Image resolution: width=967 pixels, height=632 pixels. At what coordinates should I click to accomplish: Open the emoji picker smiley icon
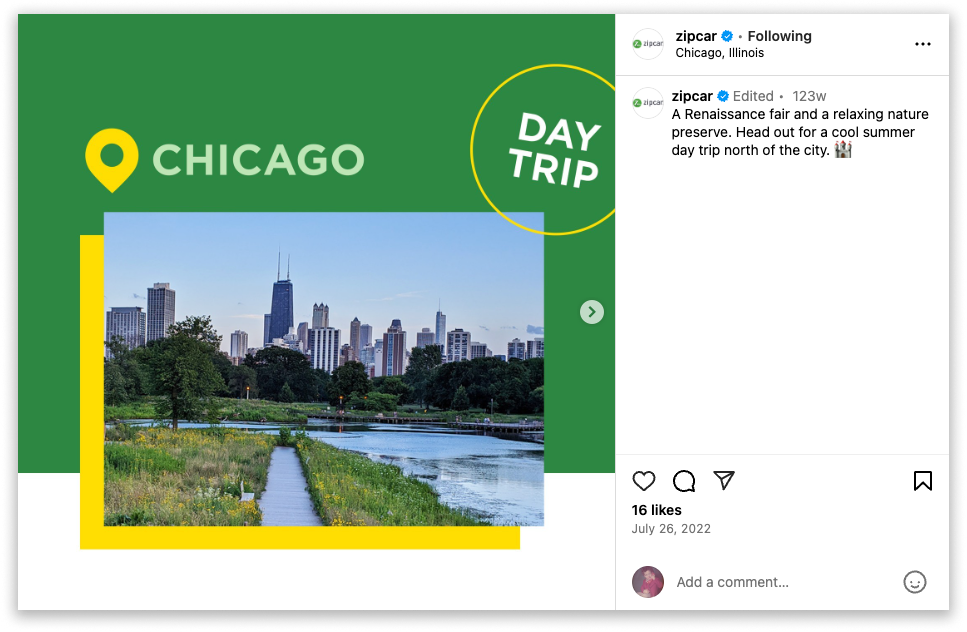915,582
